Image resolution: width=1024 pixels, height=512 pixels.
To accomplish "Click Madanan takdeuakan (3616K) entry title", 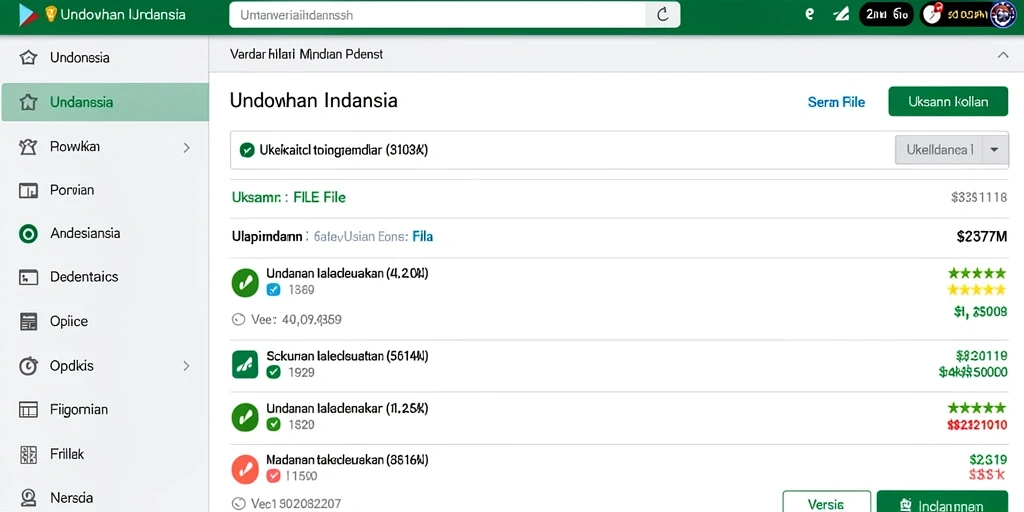I will click(347, 460).
